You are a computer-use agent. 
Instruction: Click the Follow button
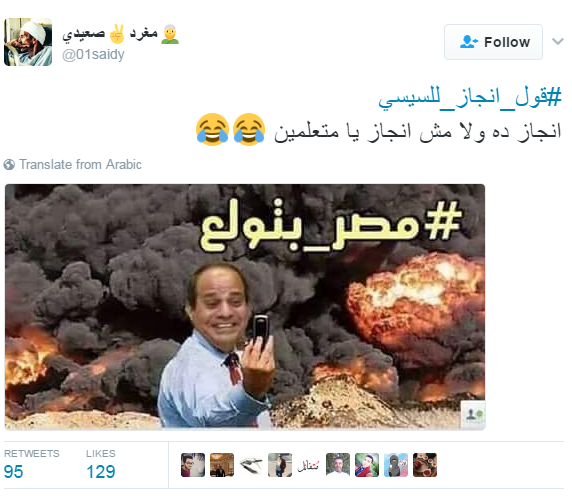493,42
